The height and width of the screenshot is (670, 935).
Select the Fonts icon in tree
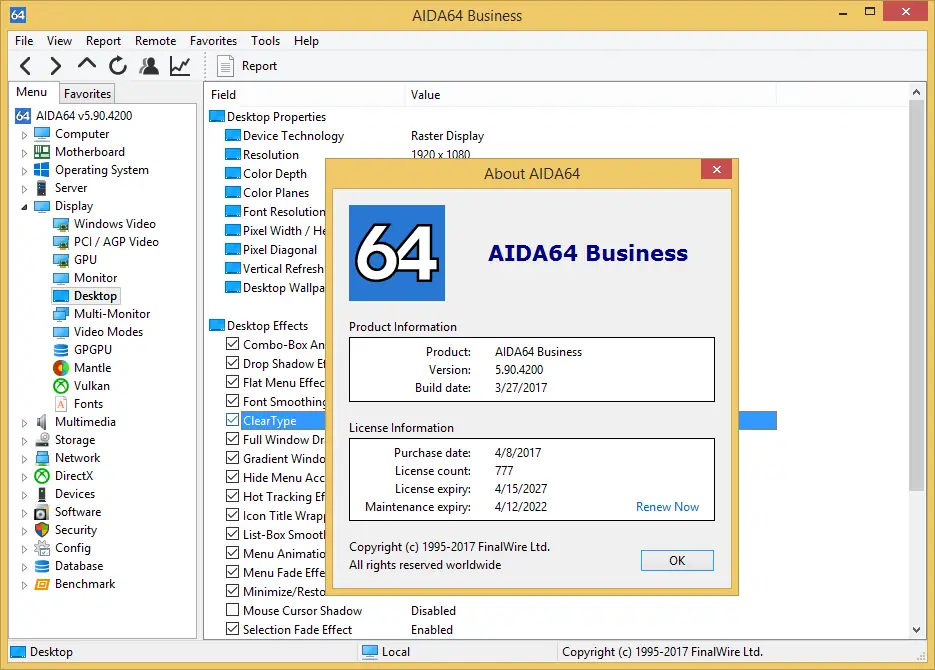pyautogui.click(x=61, y=404)
